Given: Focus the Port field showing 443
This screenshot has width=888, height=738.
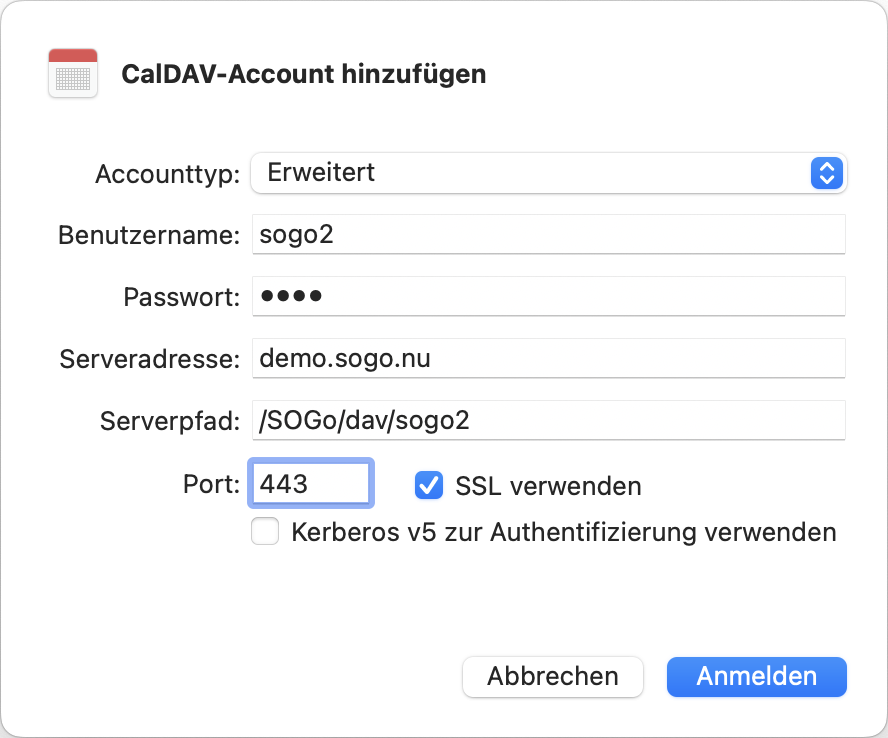Looking at the screenshot, I should (311, 484).
